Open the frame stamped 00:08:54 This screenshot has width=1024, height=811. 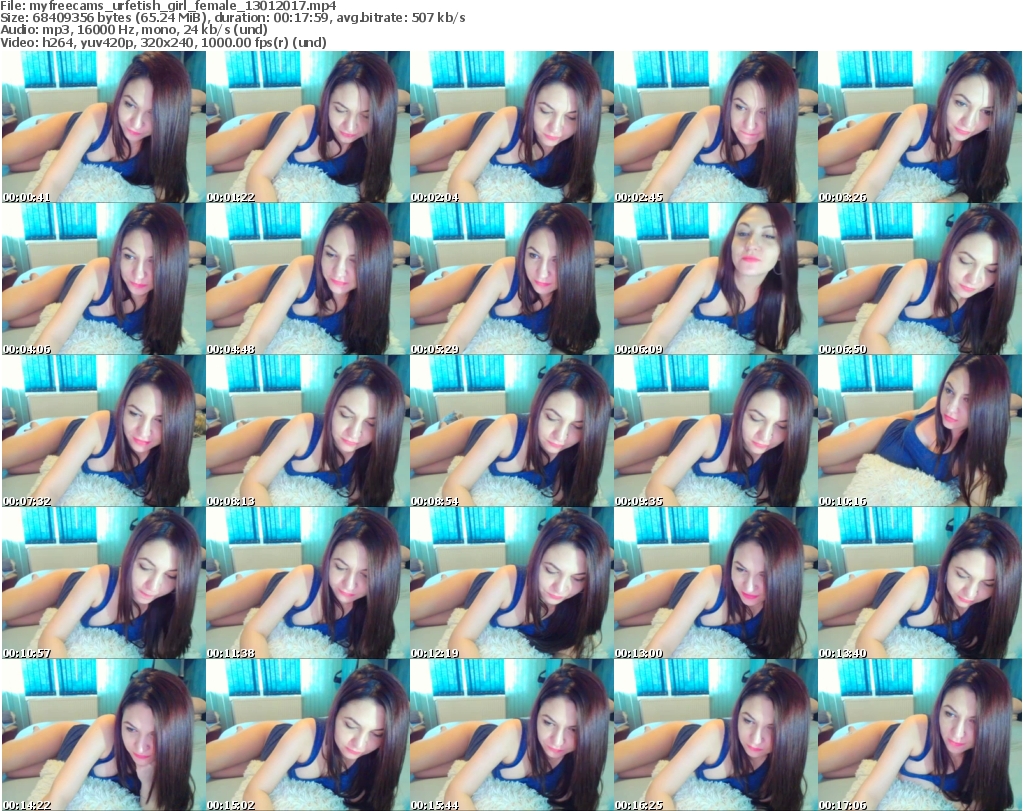click(x=511, y=431)
